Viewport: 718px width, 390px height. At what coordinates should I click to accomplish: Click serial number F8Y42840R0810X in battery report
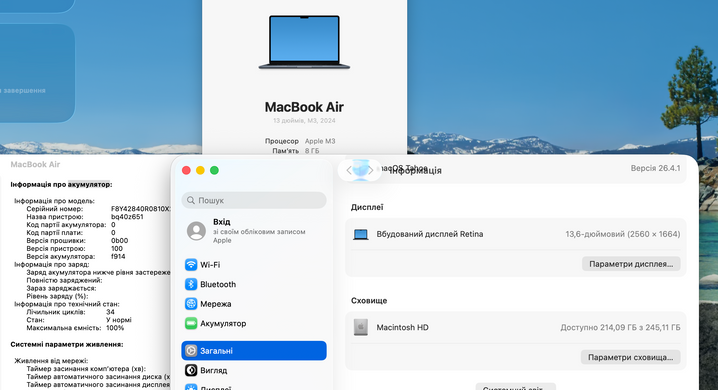(x=141, y=209)
